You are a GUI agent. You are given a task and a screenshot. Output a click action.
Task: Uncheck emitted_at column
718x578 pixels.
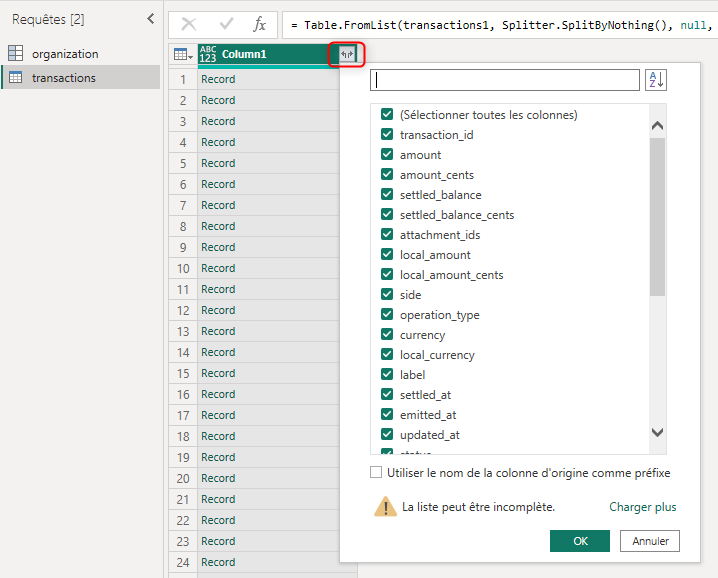pos(387,414)
